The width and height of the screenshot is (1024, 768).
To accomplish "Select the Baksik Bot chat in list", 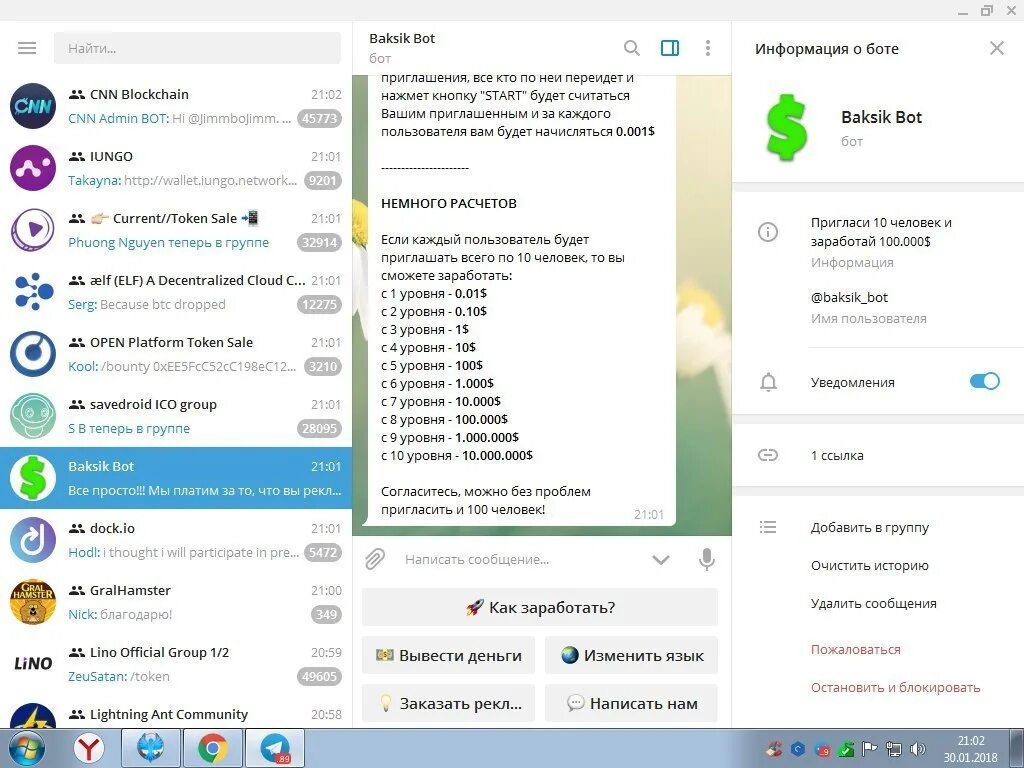I will click(x=176, y=478).
